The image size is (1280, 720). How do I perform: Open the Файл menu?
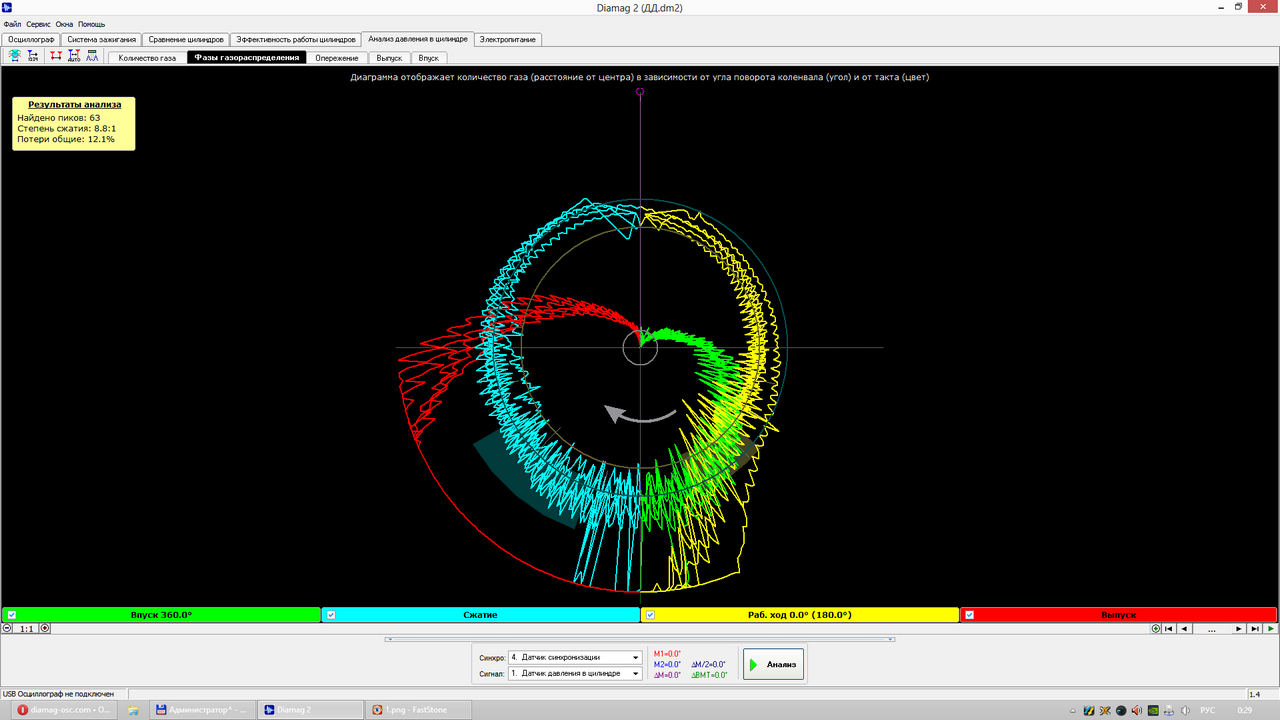click(13, 23)
